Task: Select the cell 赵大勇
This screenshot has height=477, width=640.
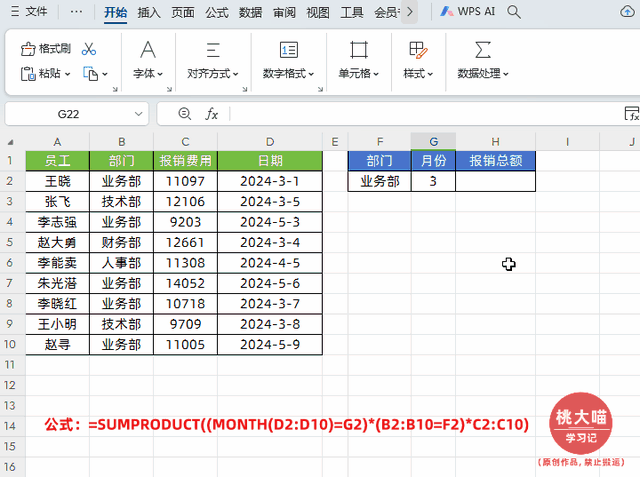Action: click(x=58, y=242)
